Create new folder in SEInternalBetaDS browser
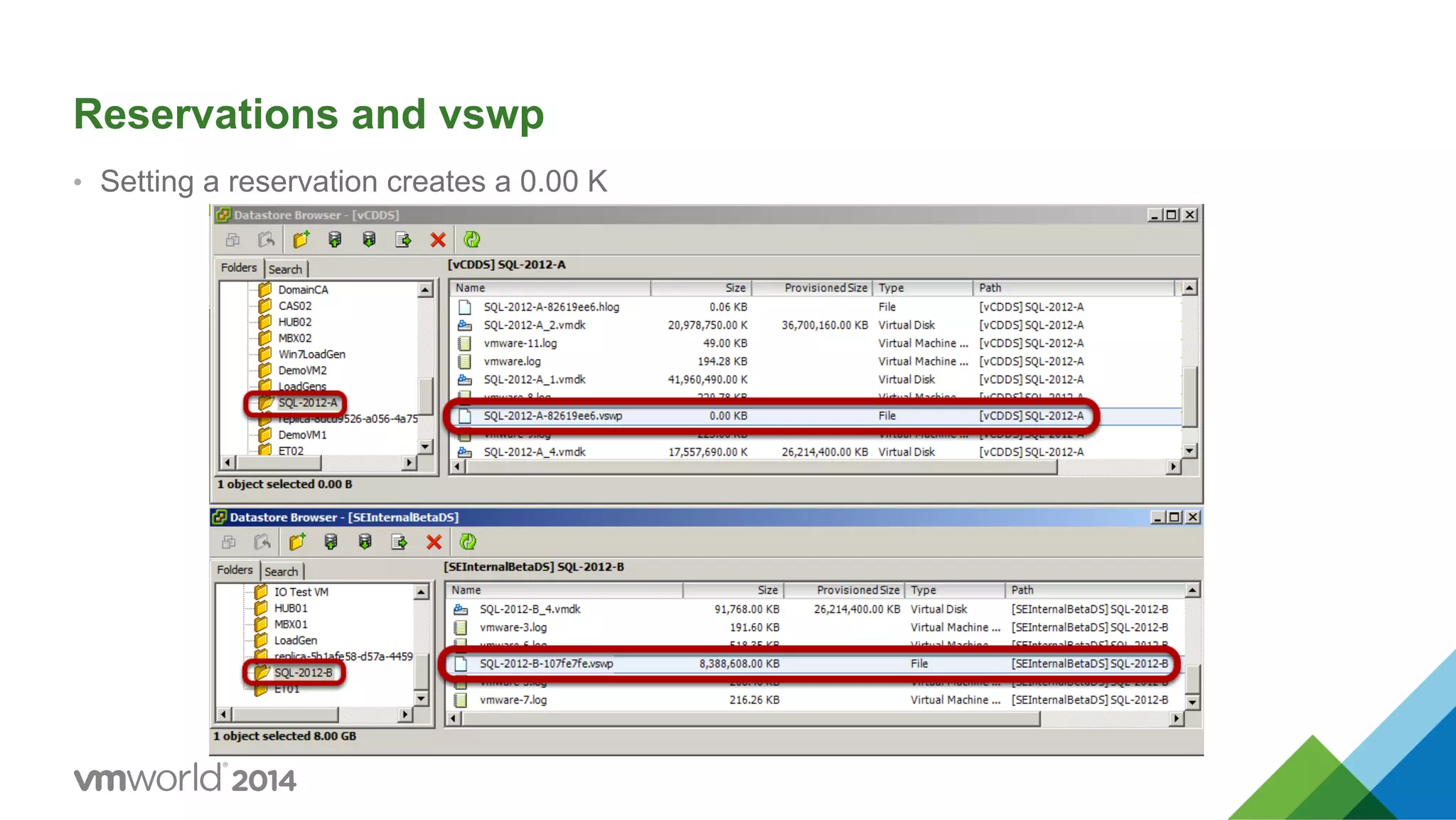The image size is (1456, 820). [297, 542]
